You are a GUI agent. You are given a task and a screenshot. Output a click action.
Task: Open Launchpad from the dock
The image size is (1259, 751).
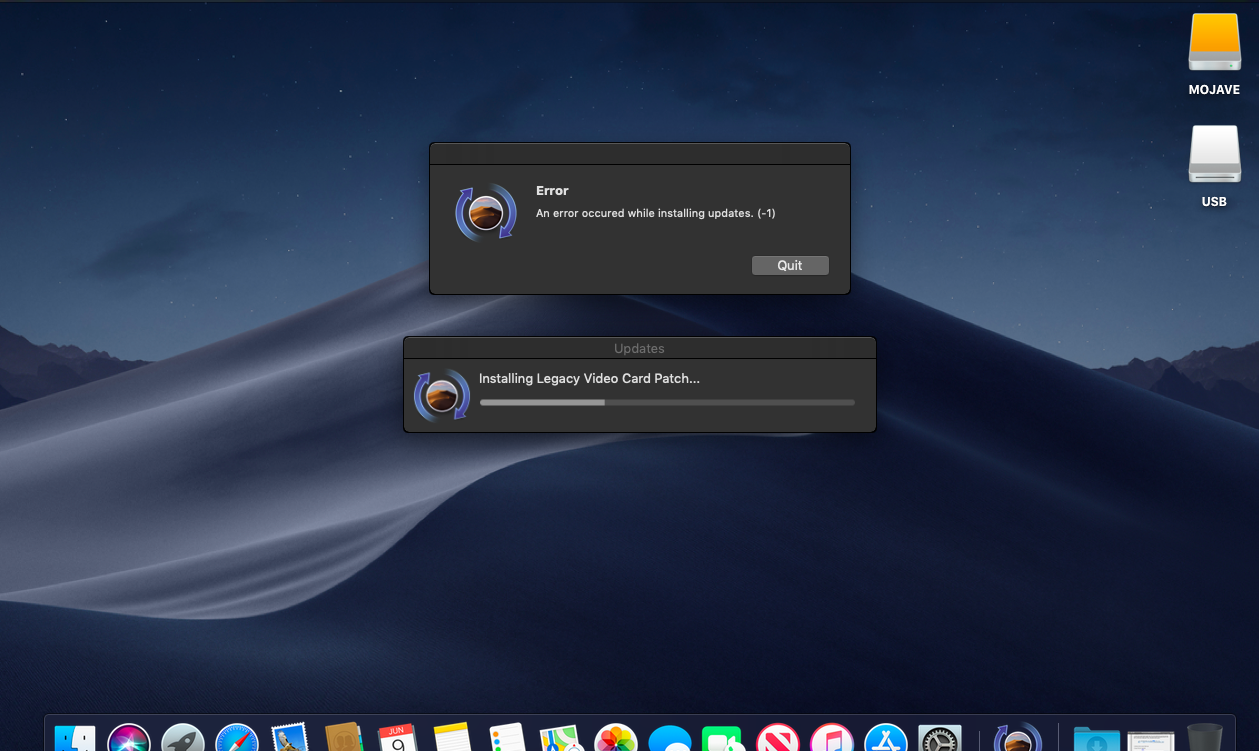click(183, 738)
